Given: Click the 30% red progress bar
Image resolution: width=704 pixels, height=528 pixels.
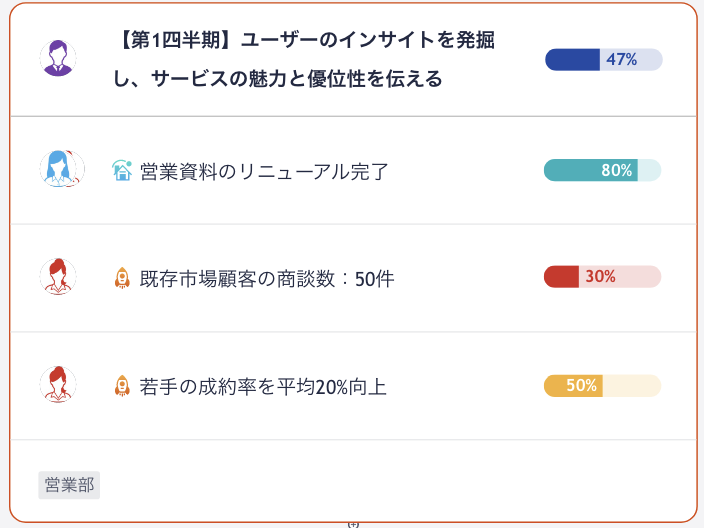Looking at the screenshot, I should [603, 277].
